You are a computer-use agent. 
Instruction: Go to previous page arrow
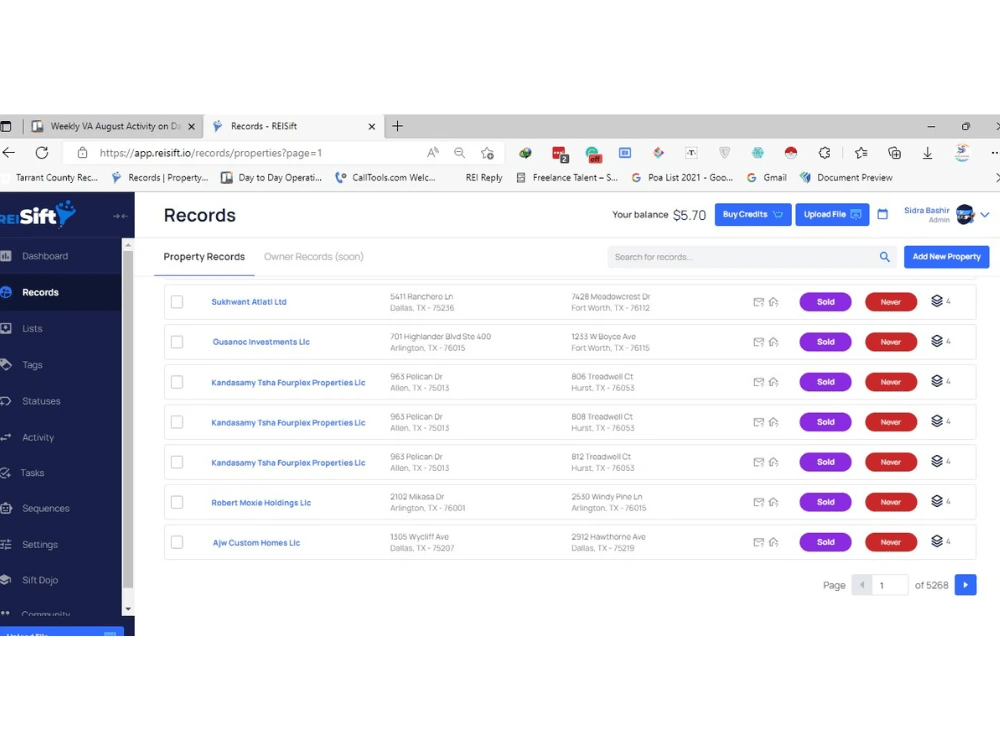862,585
